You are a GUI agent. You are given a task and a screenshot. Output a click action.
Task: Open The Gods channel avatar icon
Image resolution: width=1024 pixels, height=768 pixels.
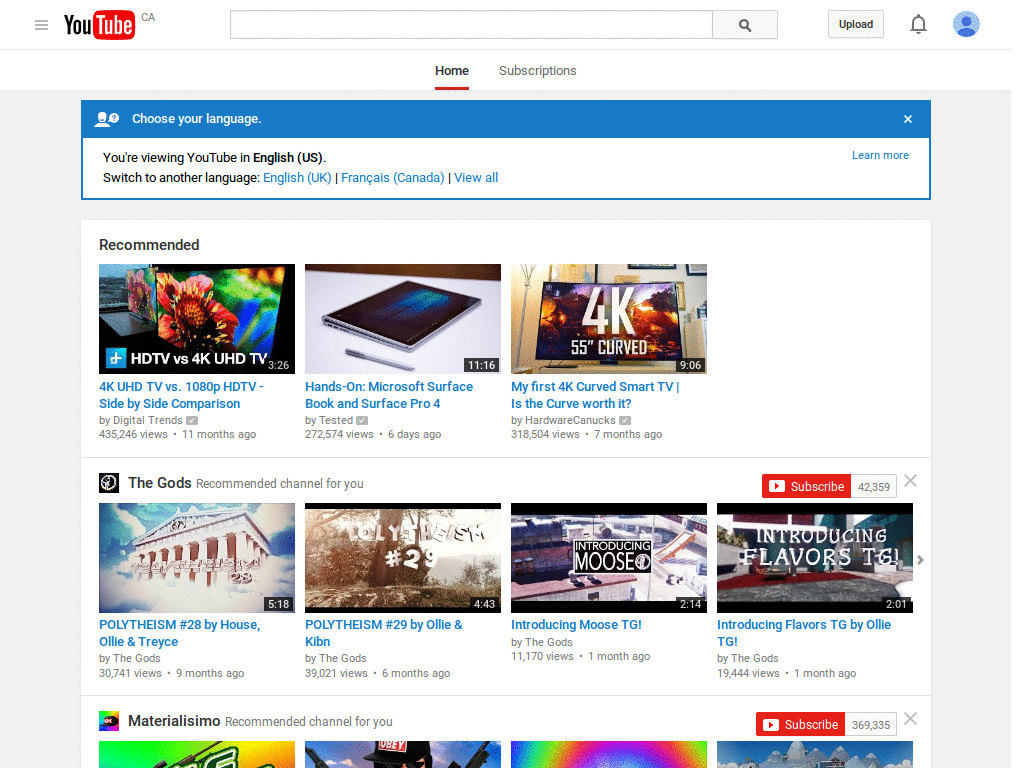pyautogui.click(x=109, y=483)
